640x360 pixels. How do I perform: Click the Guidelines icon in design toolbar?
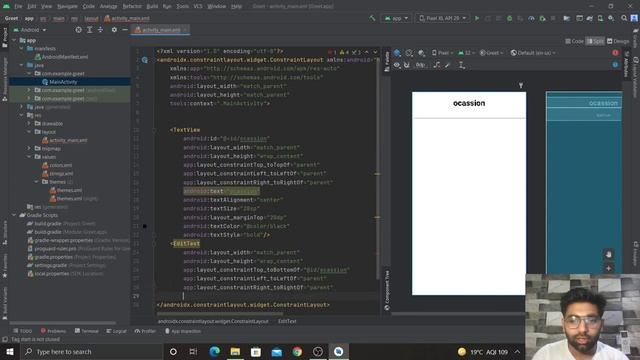click(x=462, y=65)
